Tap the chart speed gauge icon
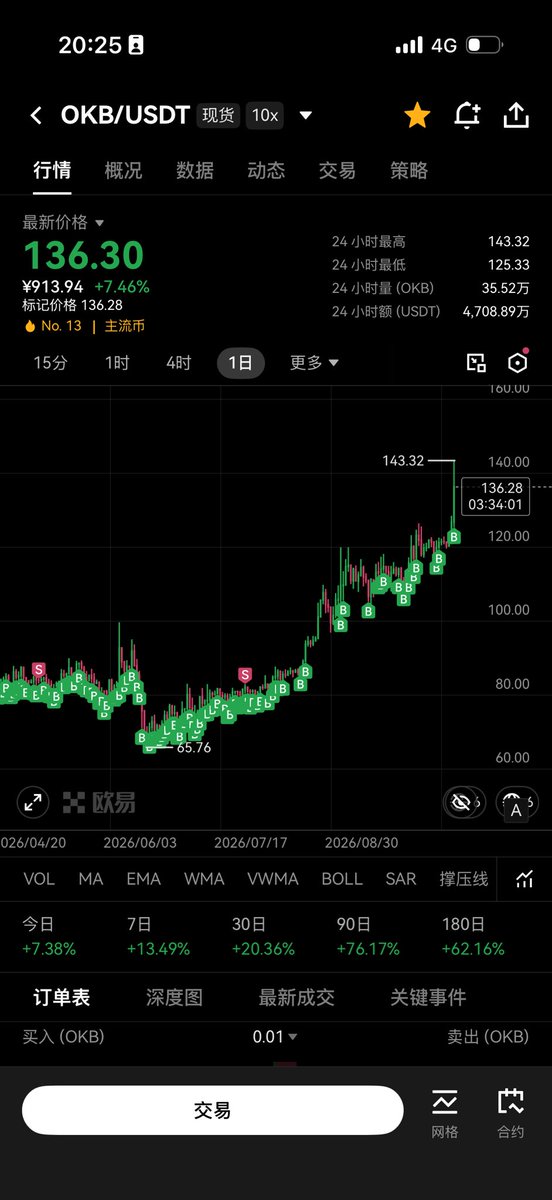This screenshot has height=1200, width=552. point(518,802)
